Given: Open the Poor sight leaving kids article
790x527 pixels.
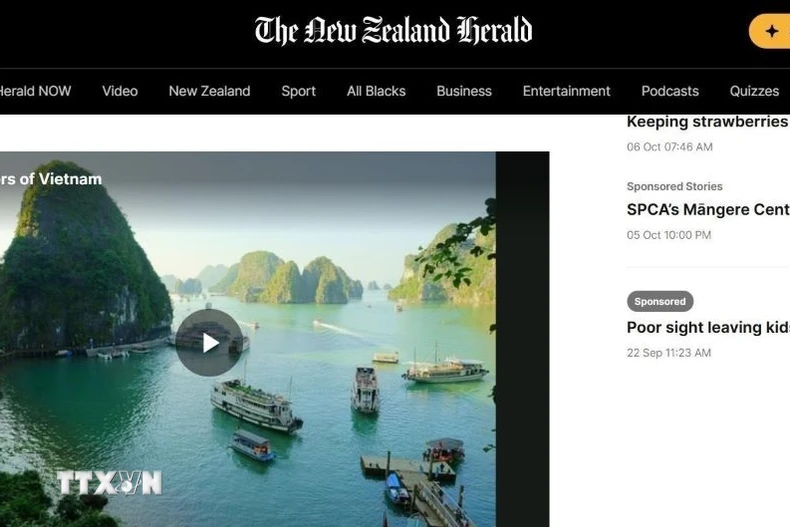Looking at the screenshot, I should click(708, 327).
